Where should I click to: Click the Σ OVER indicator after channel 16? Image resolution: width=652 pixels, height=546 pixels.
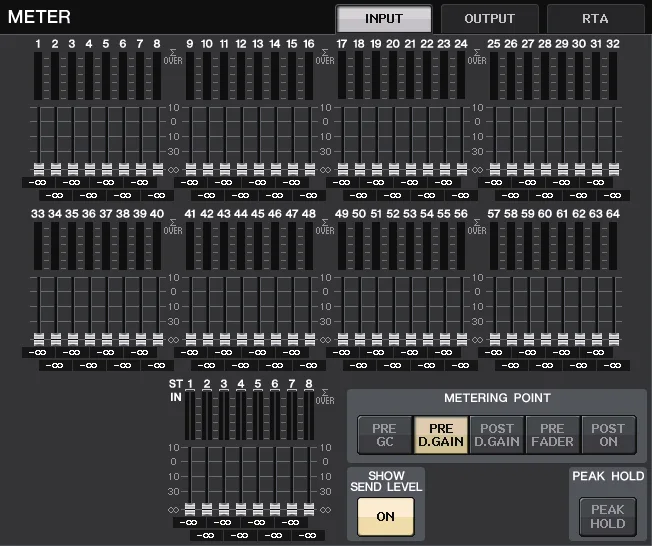[325, 57]
